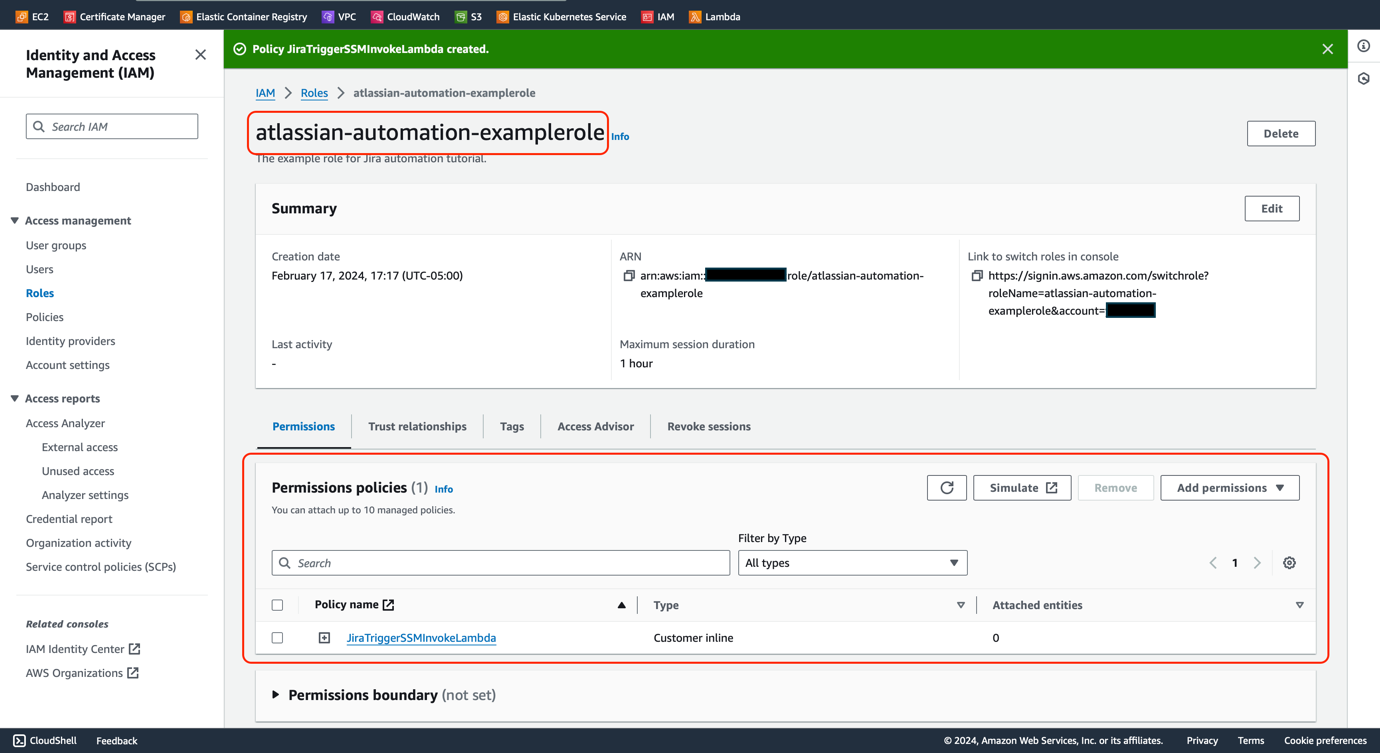This screenshot has height=753, width=1380.
Task: Expand Permissions boundary section
Action: [276, 695]
